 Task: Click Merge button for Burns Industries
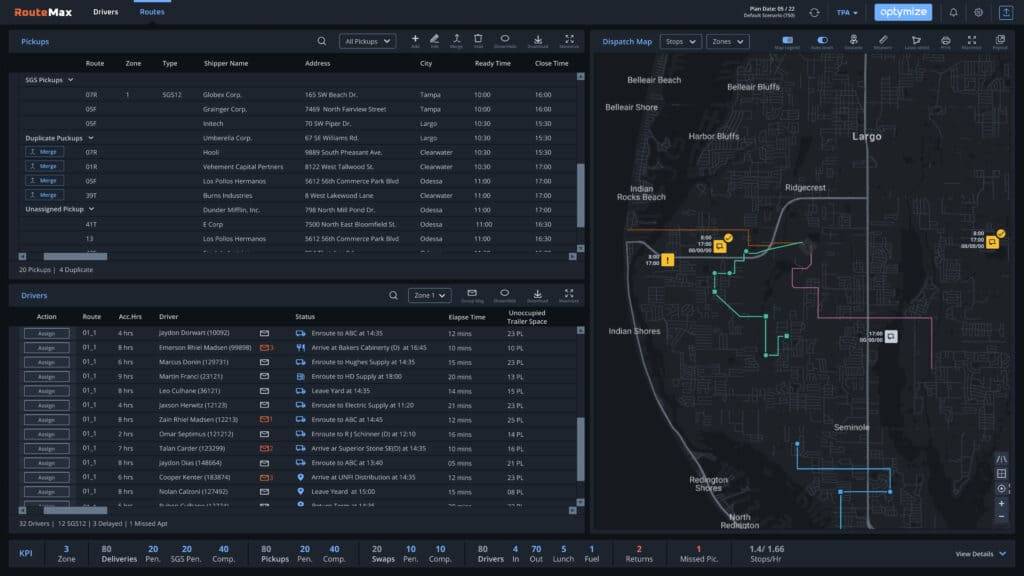click(44, 195)
